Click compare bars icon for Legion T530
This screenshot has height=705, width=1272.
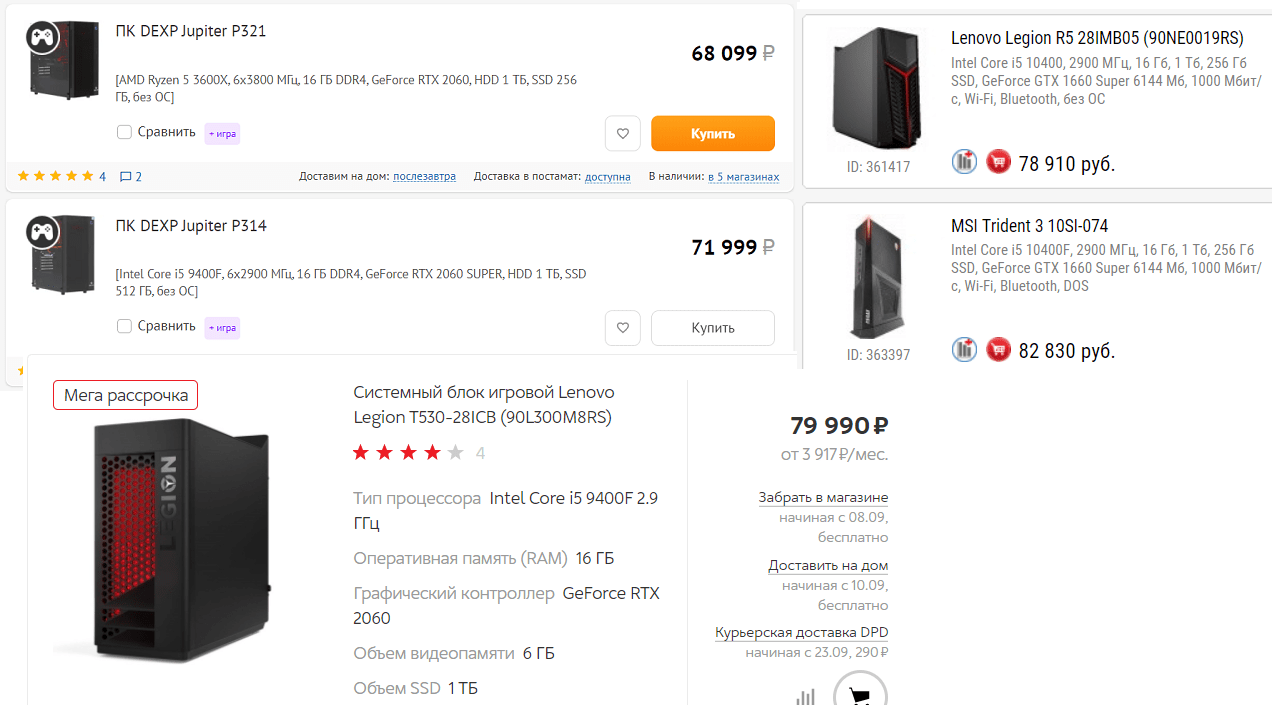point(806,696)
